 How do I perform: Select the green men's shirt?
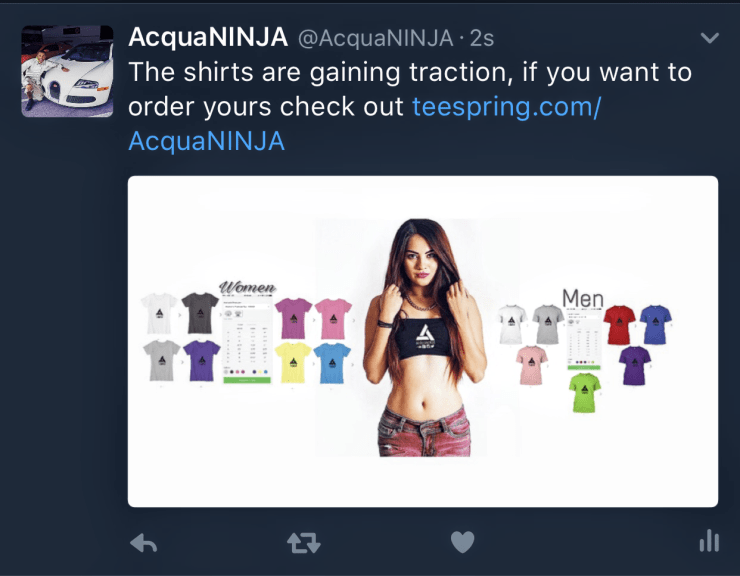tap(585, 393)
